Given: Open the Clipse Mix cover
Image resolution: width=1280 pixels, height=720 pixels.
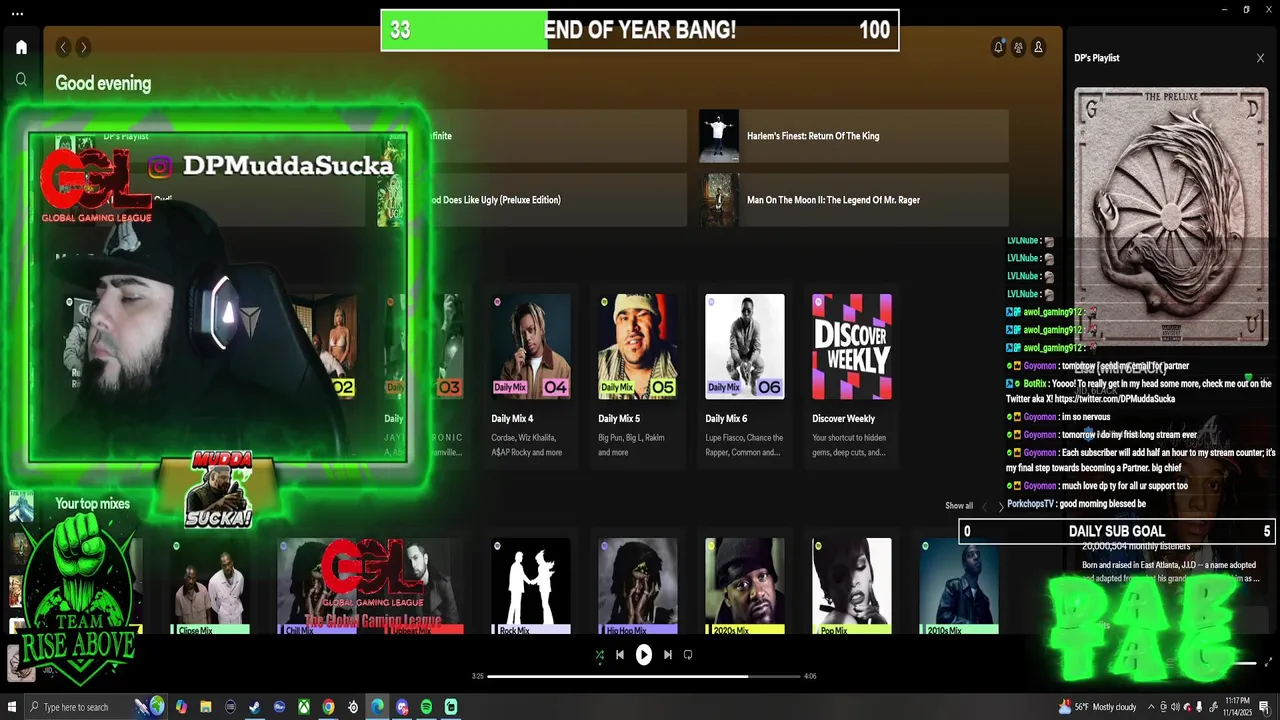Looking at the screenshot, I should (210, 586).
